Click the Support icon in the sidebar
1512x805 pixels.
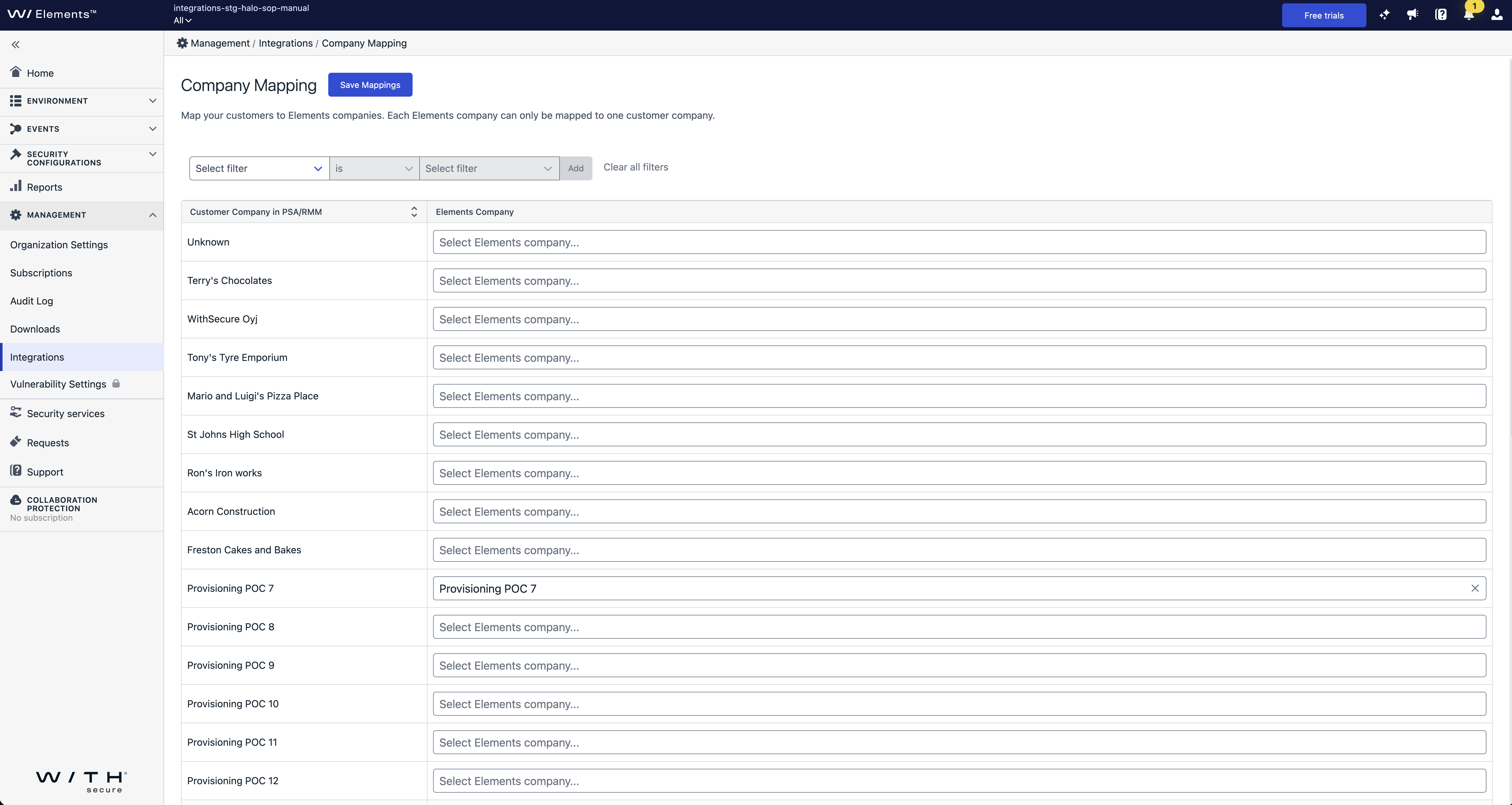(x=16, y=470)
